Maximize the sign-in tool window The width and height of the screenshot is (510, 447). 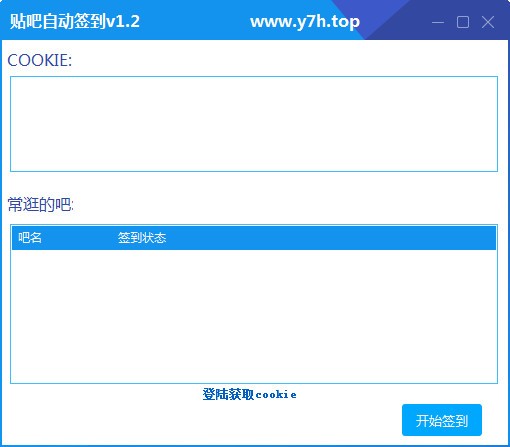click(x=463, y=22)
